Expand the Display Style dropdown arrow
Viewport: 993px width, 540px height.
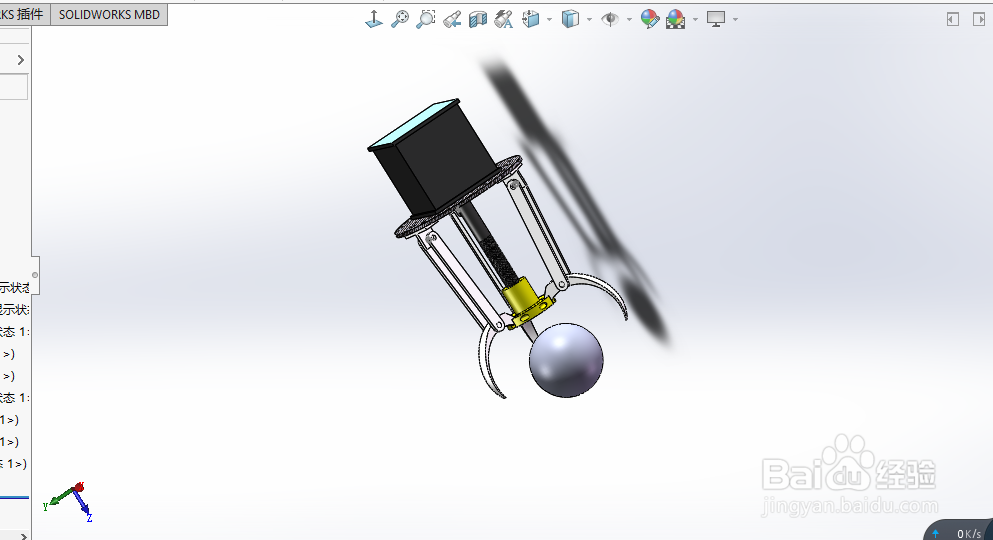pyautogui.click(x=589, y=20)
